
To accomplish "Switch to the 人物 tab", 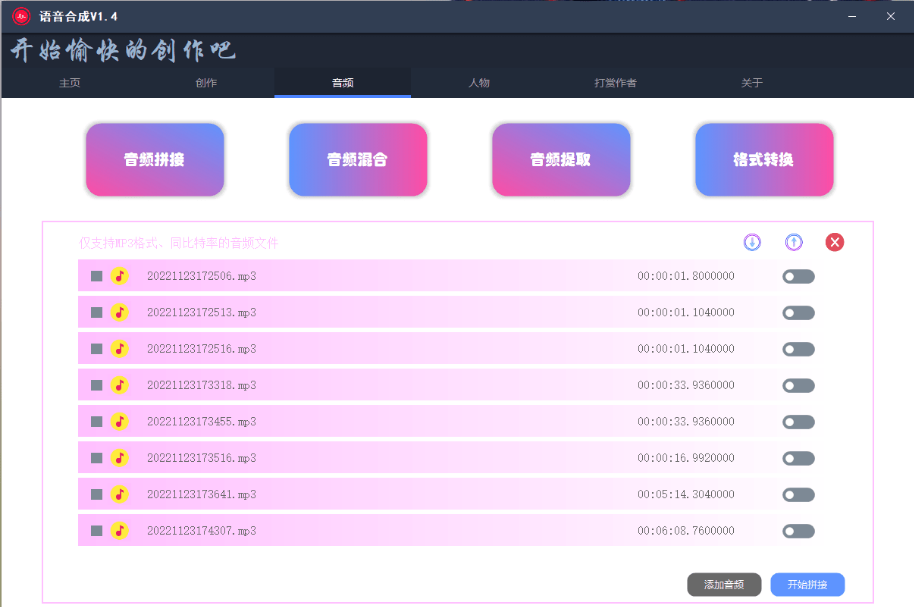I will pos(479,84).
